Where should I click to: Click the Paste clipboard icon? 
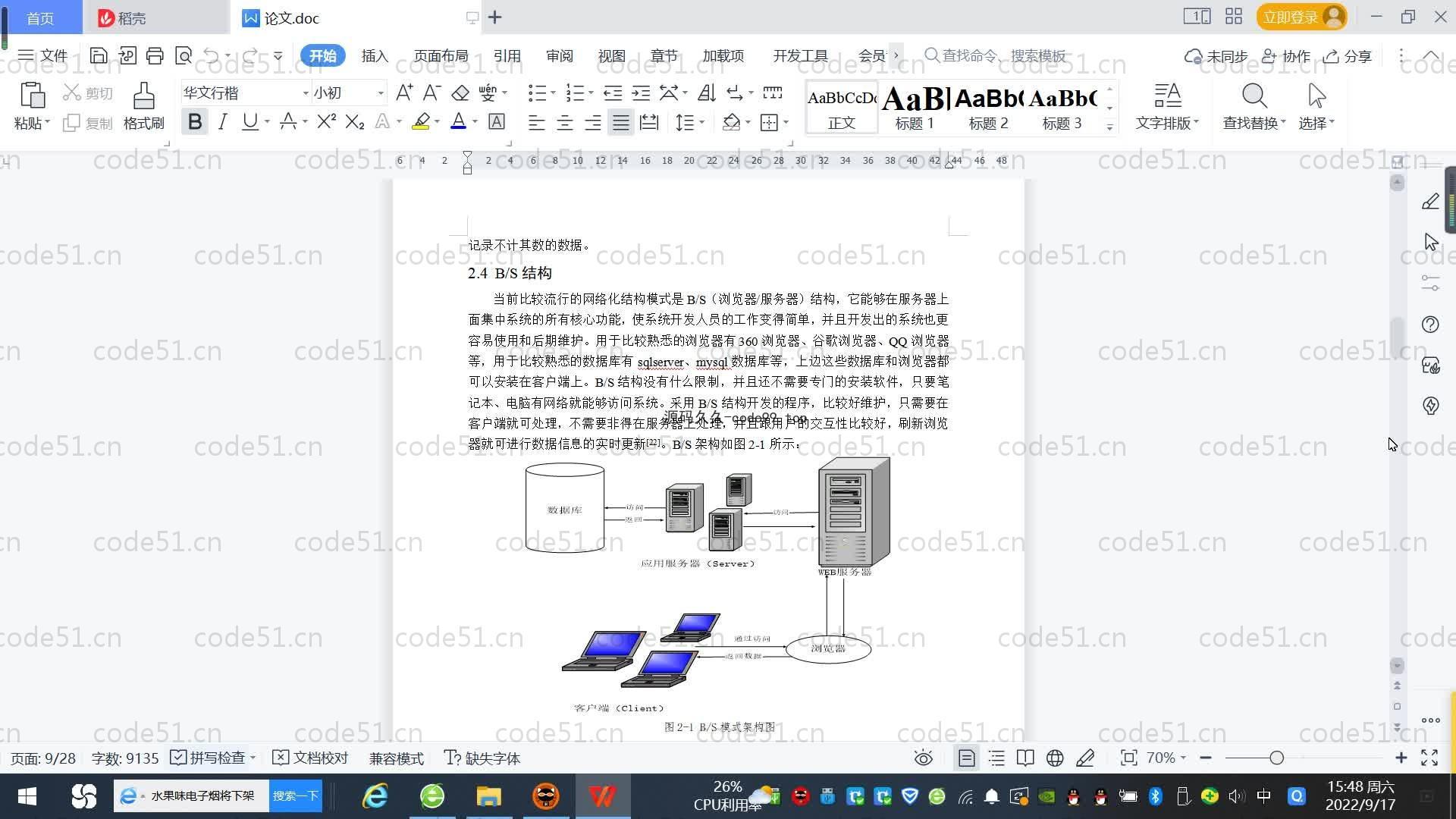(x=32, y=97)
